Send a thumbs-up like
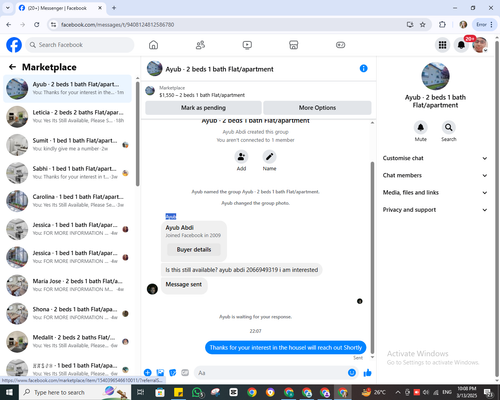The image size is (500, 400). pos(367,373)
